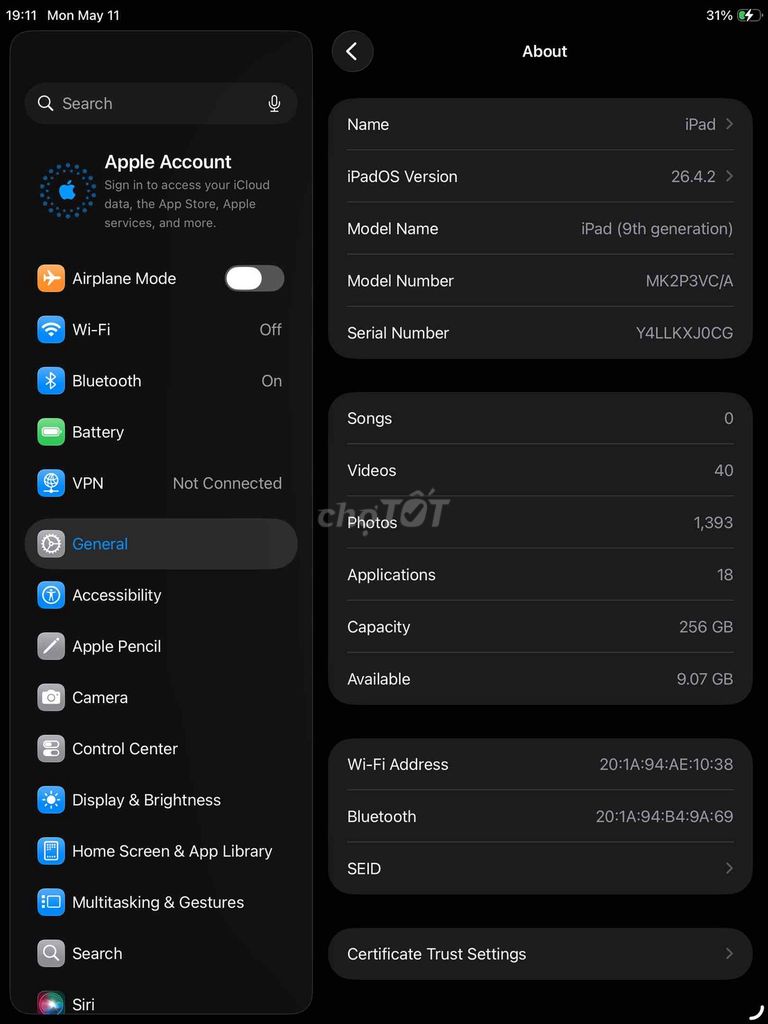The height and width of the screenshot is (1024, 768).
Task: Select the General label
Action: coord(100,543)
